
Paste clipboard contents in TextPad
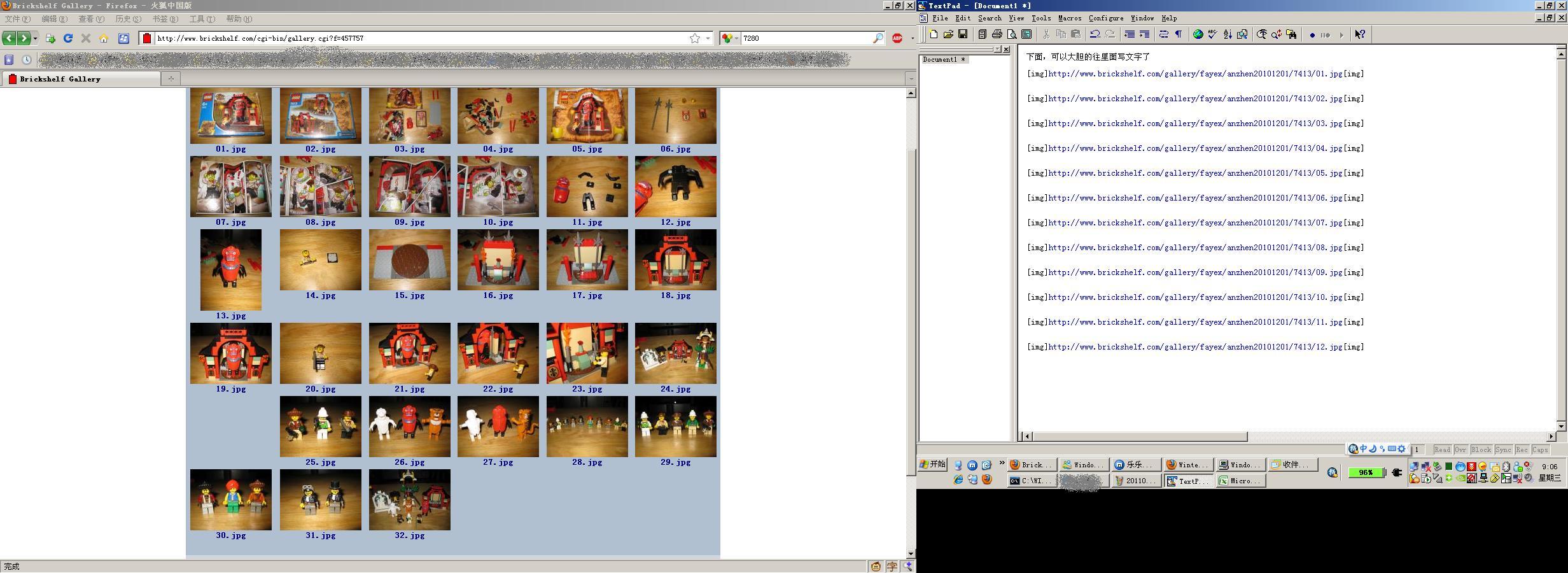point(1075,34)
